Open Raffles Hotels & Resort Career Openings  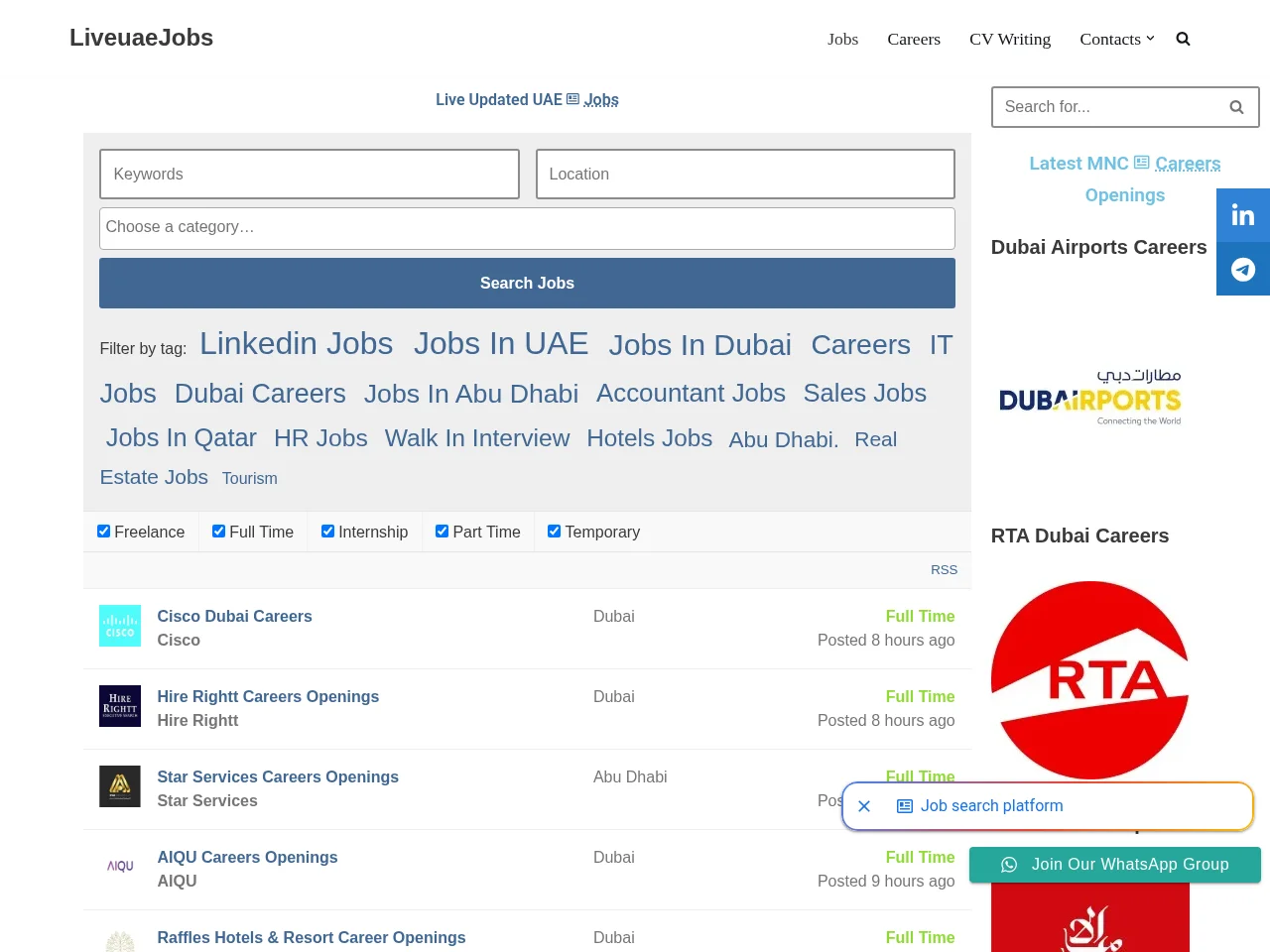click(312, 937)
